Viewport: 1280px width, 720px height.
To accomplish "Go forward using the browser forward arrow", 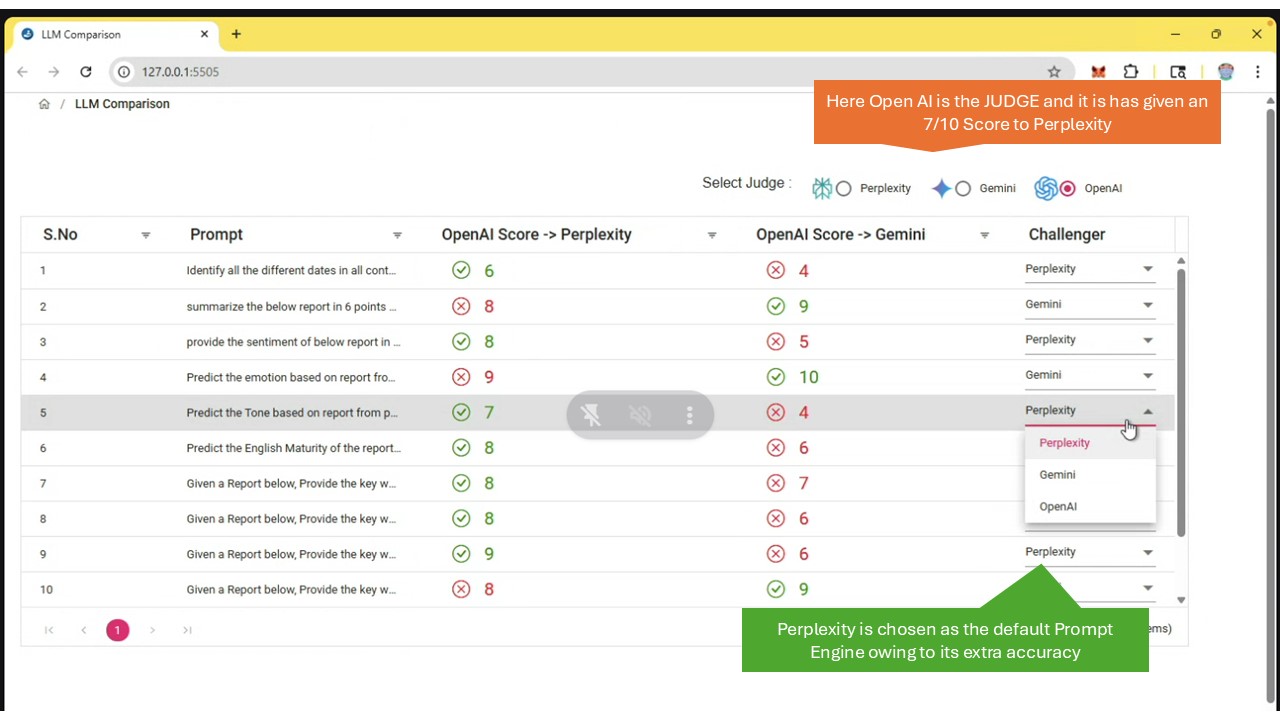I will pyautogui.click(x=54, y=72).
